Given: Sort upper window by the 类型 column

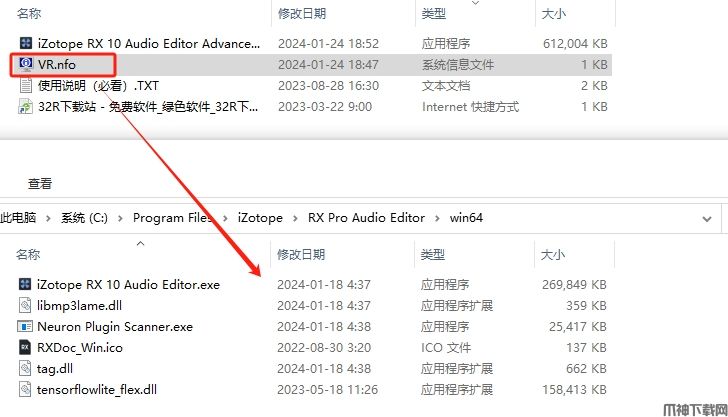Looking at the screenshot, I should pos(434,14).
